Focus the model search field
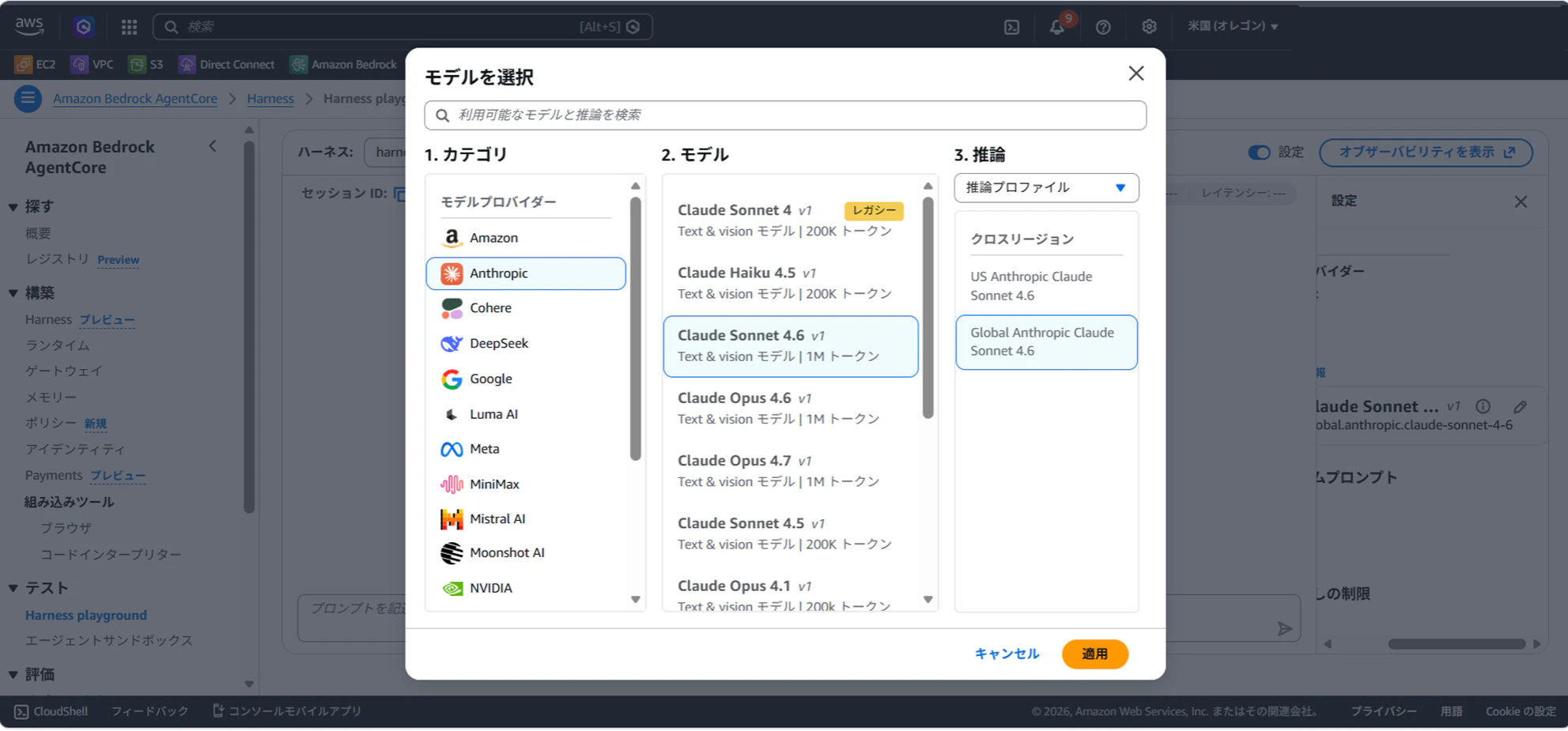The width and height of the screenshot is (1568, 731). (785, 115)
